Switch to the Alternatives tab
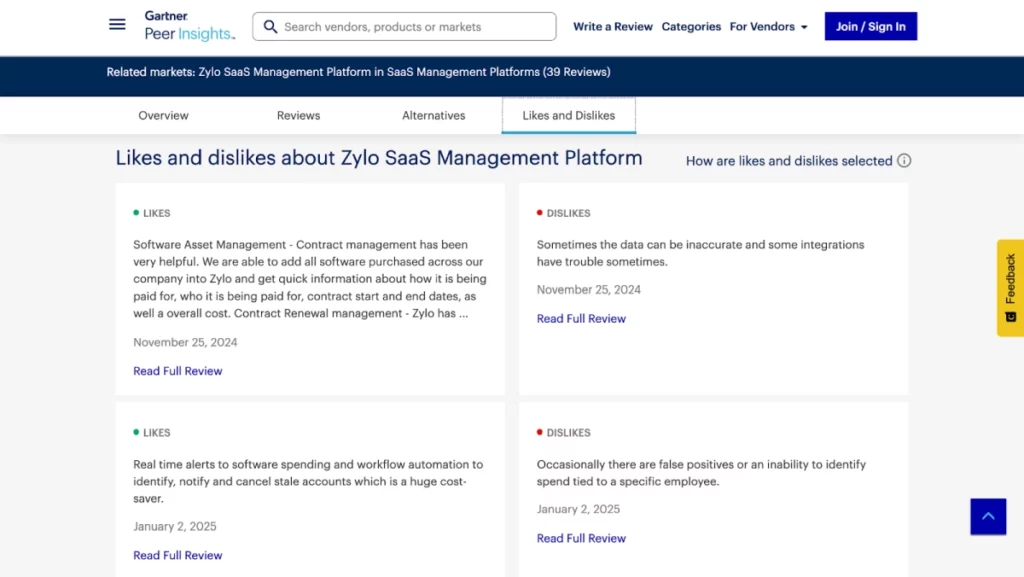The width and height of the screenshot is (1024, 577). point(434,116)
